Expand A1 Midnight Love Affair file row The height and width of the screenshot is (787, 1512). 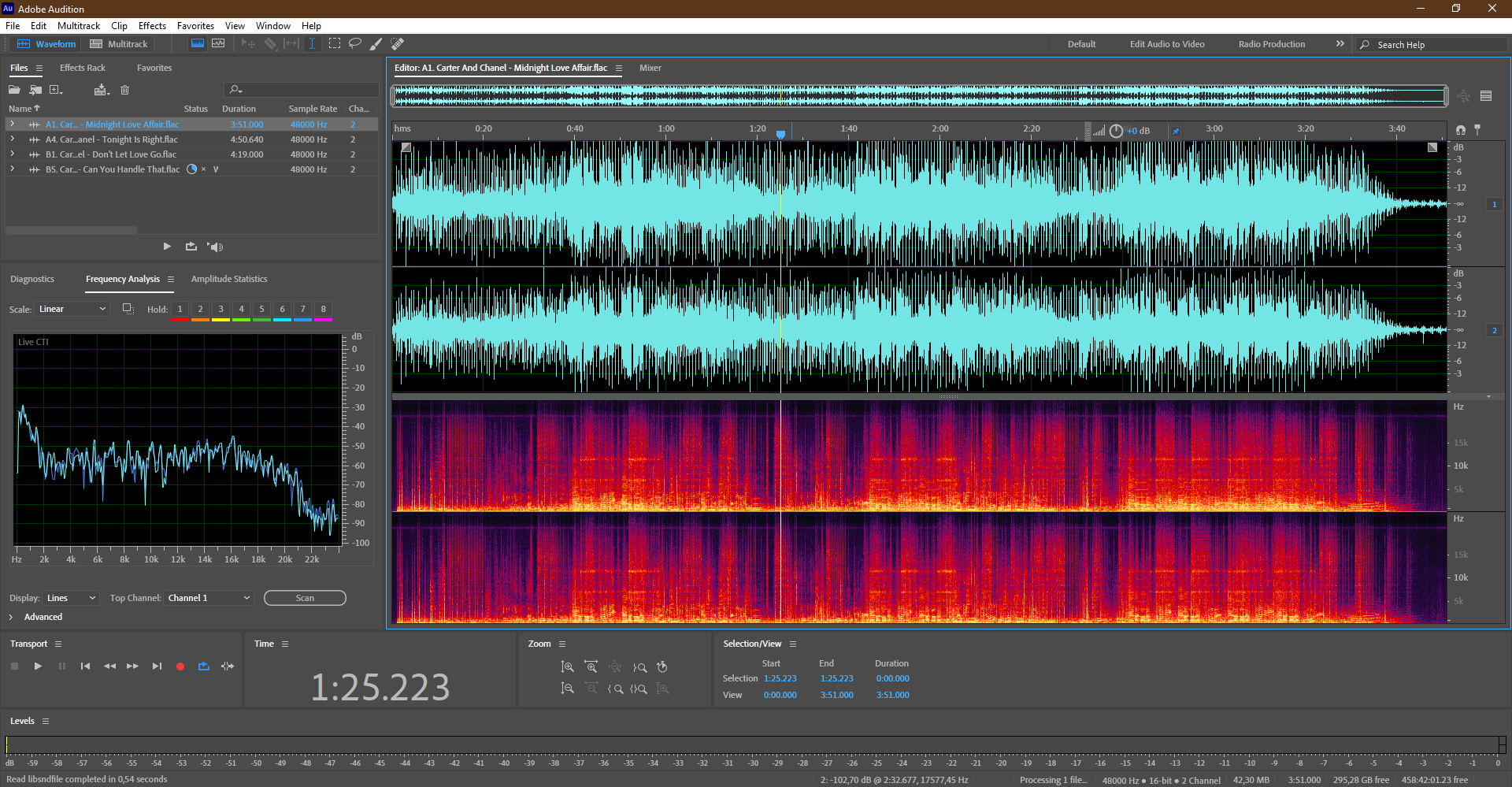(x=12, y=124)
